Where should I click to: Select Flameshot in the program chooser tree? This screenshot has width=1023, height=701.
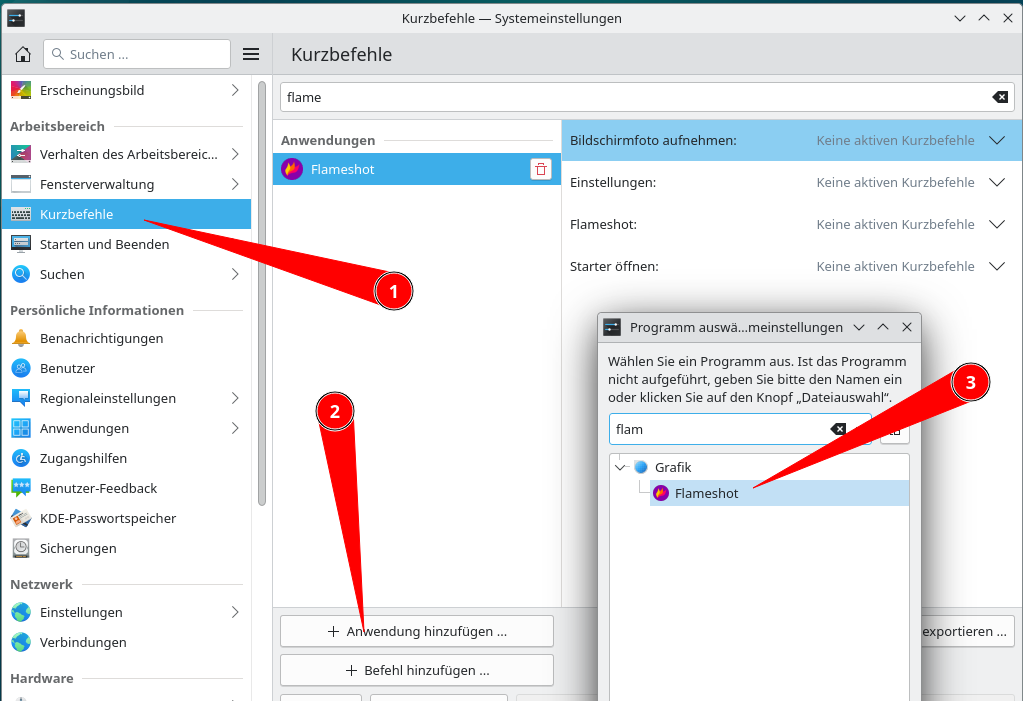tap(706, 493)
